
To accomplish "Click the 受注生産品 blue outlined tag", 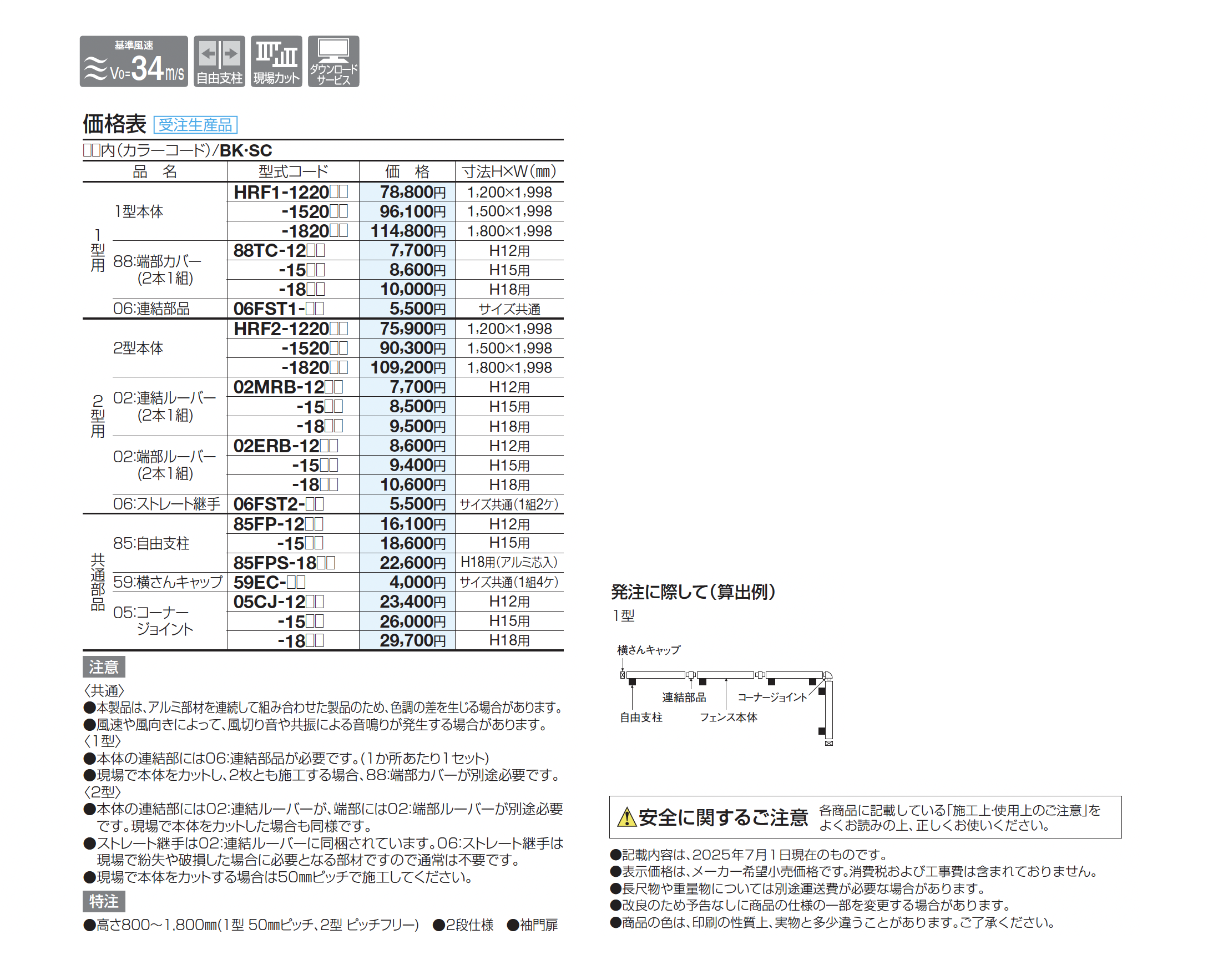I will point(195,125).
